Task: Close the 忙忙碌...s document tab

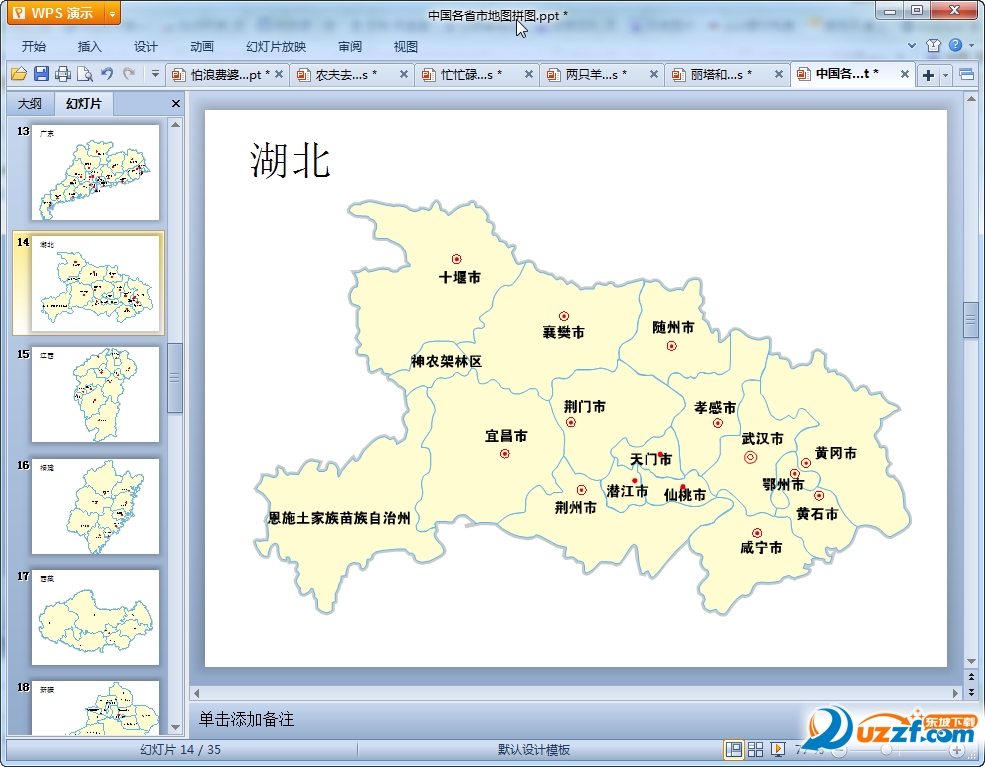Action: [529, 74]
